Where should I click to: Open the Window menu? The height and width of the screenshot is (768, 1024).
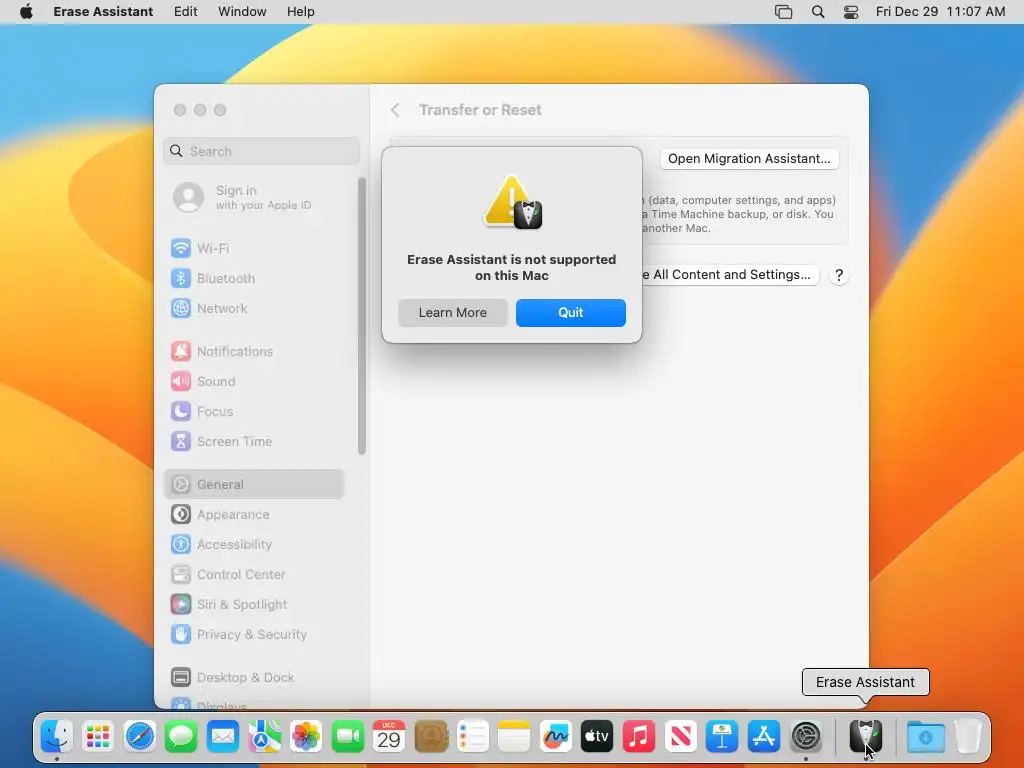click(242, 12)
